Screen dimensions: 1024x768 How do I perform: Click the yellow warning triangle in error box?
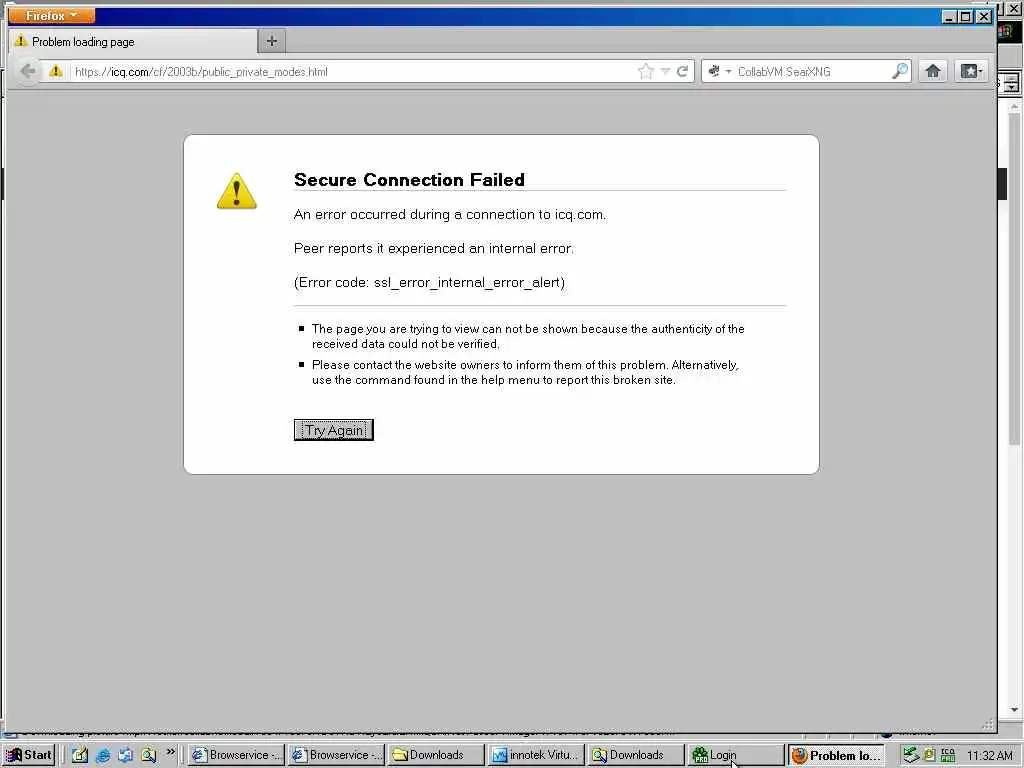pos(236,191)
